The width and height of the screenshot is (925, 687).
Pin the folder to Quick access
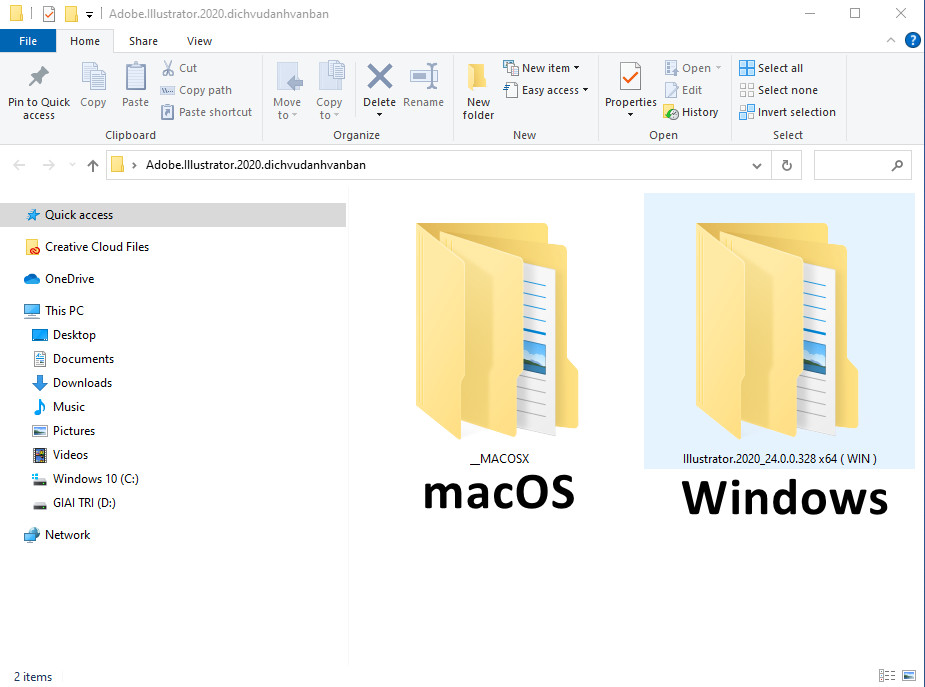(x=39, y=92)
